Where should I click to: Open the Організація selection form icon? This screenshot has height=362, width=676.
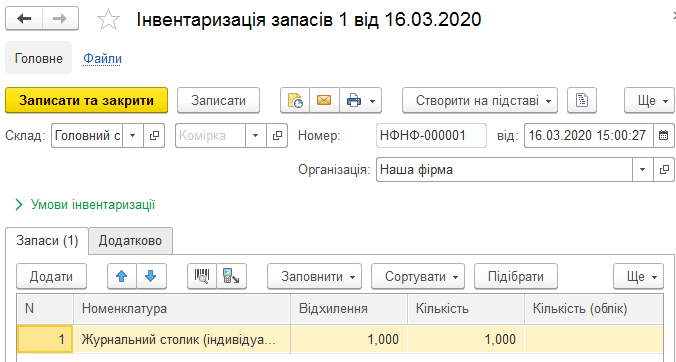pyautogui.click(x=664, y=170)
